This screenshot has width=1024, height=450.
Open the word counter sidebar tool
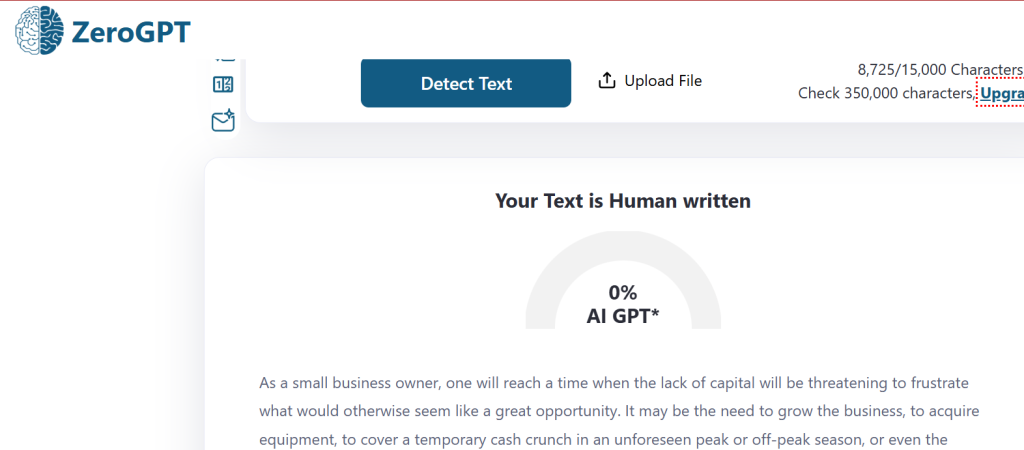pos(223,85)
